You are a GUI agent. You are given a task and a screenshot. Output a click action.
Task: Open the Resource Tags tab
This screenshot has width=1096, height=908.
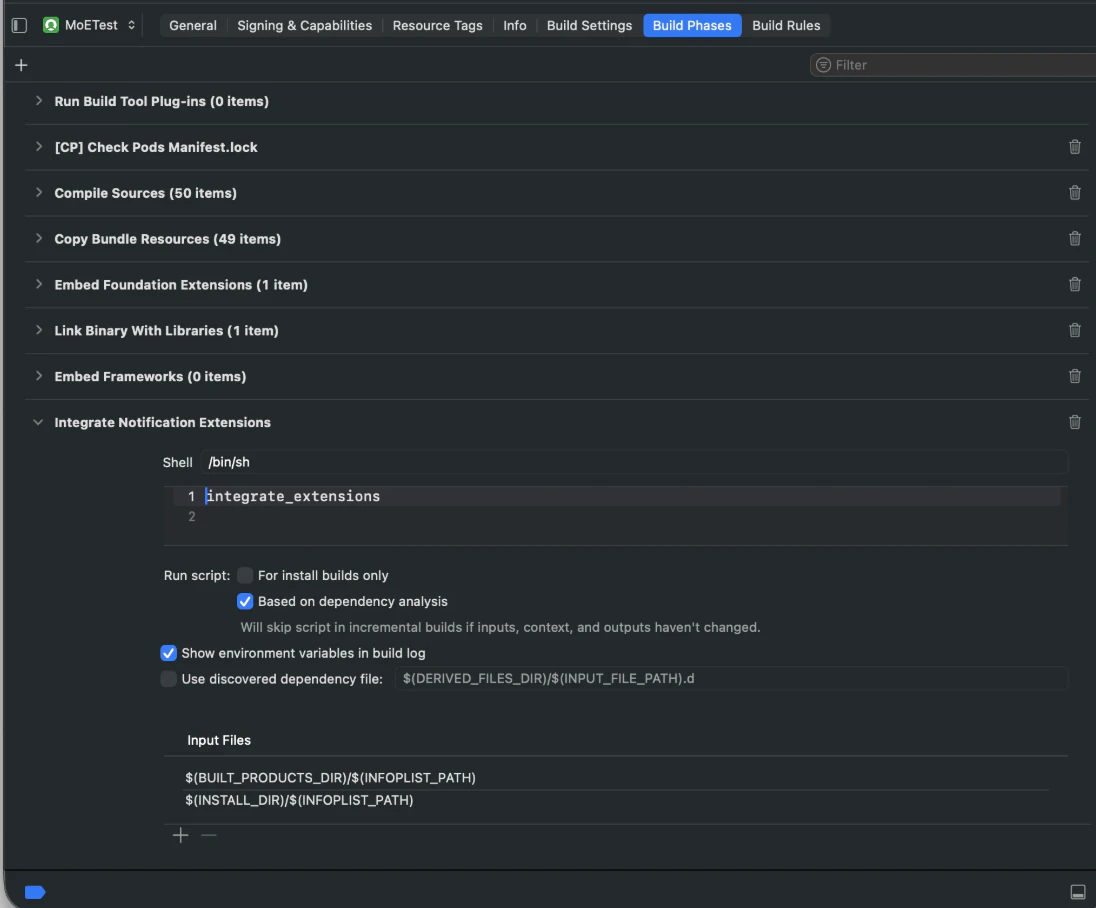pos(438,25)
